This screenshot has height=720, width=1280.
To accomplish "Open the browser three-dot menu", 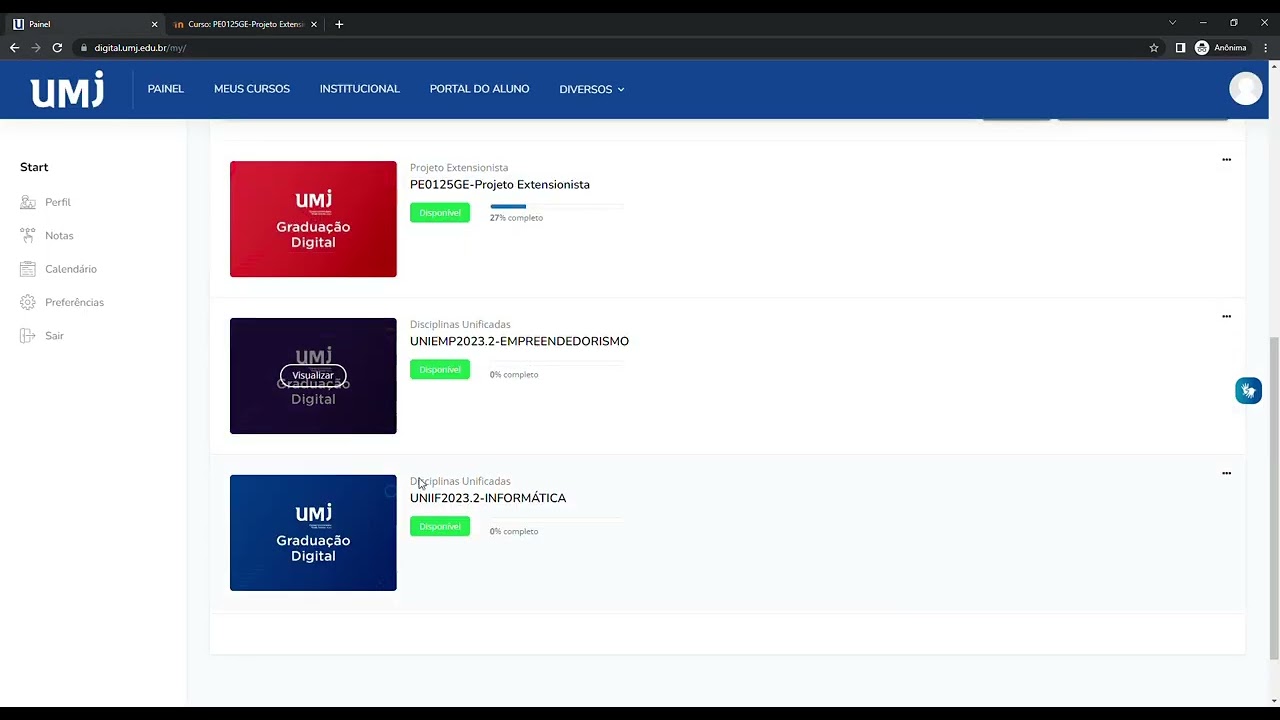I will pos(1265,48).
